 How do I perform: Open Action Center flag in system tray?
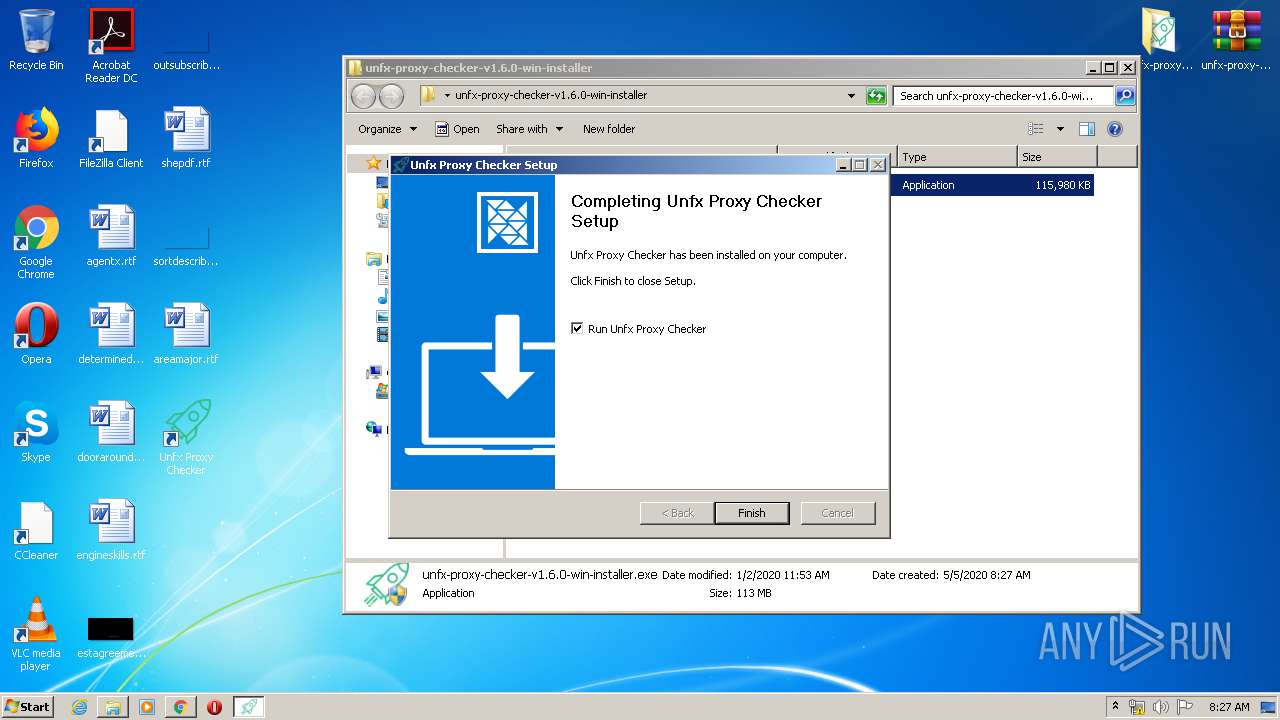[1183, 707]
